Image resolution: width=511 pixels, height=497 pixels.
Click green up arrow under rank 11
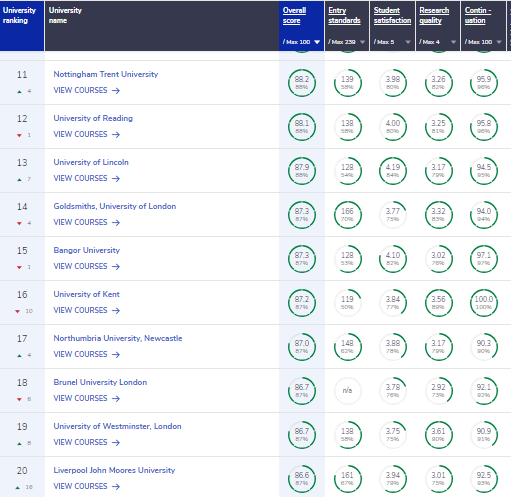pos(19,91)
